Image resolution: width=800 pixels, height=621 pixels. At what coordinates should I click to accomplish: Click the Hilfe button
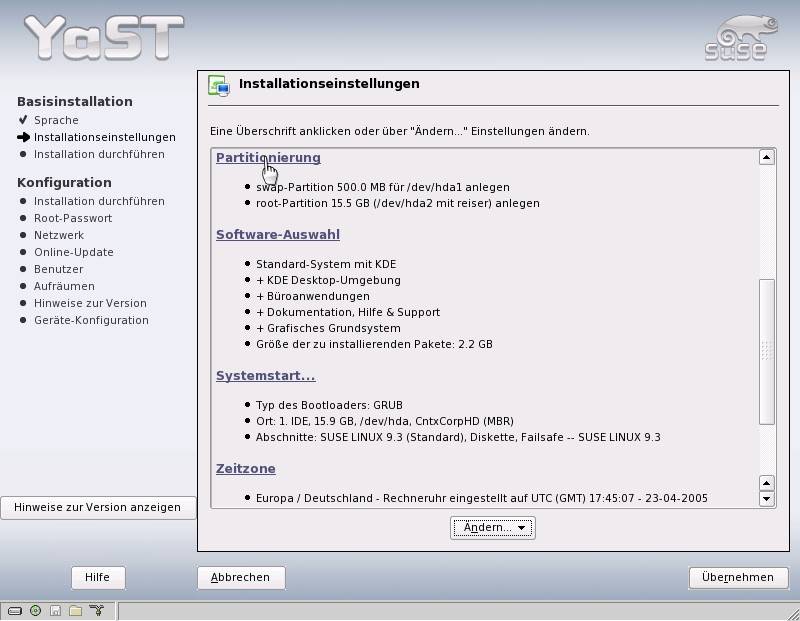[97, 578]
